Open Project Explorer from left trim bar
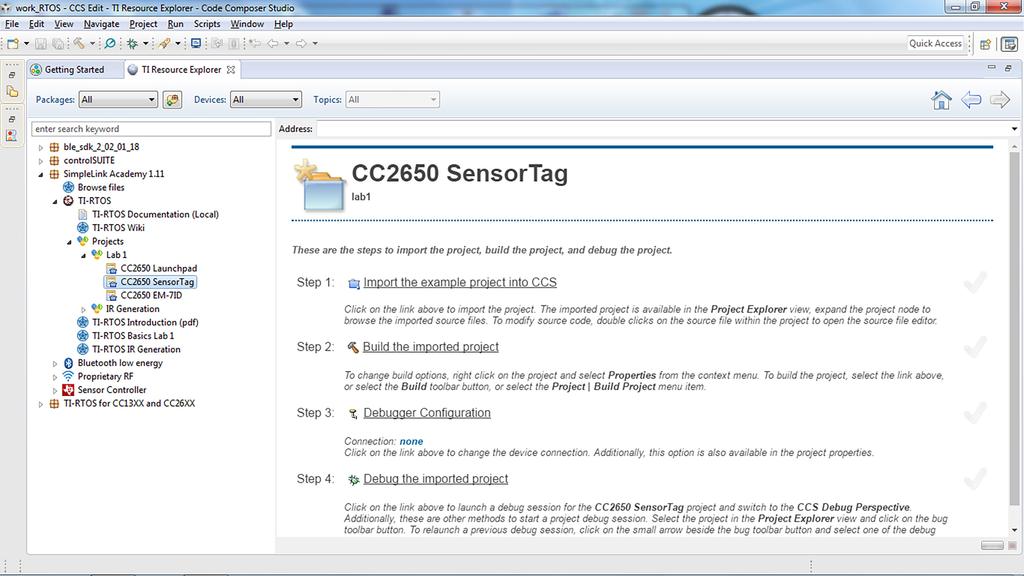This screenshot has height=576, width=1024. click(12, 91)
